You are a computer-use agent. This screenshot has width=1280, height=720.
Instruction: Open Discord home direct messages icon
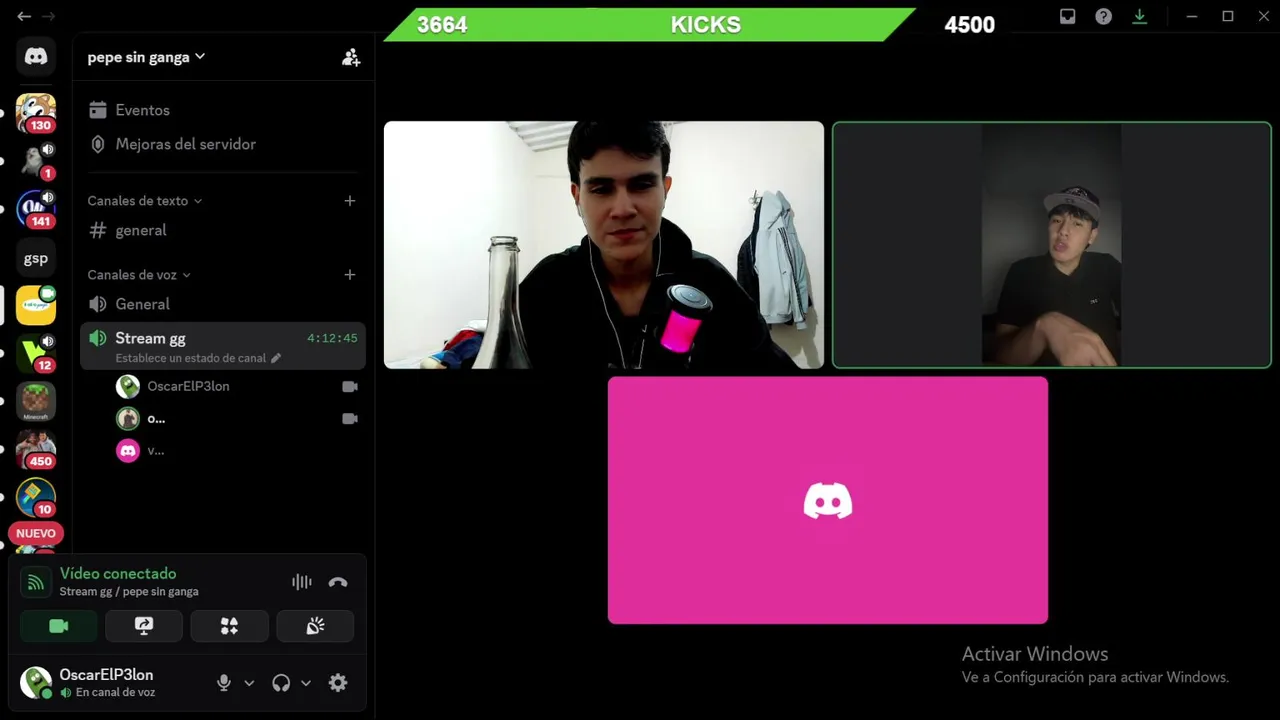click(x=36, y=57)
